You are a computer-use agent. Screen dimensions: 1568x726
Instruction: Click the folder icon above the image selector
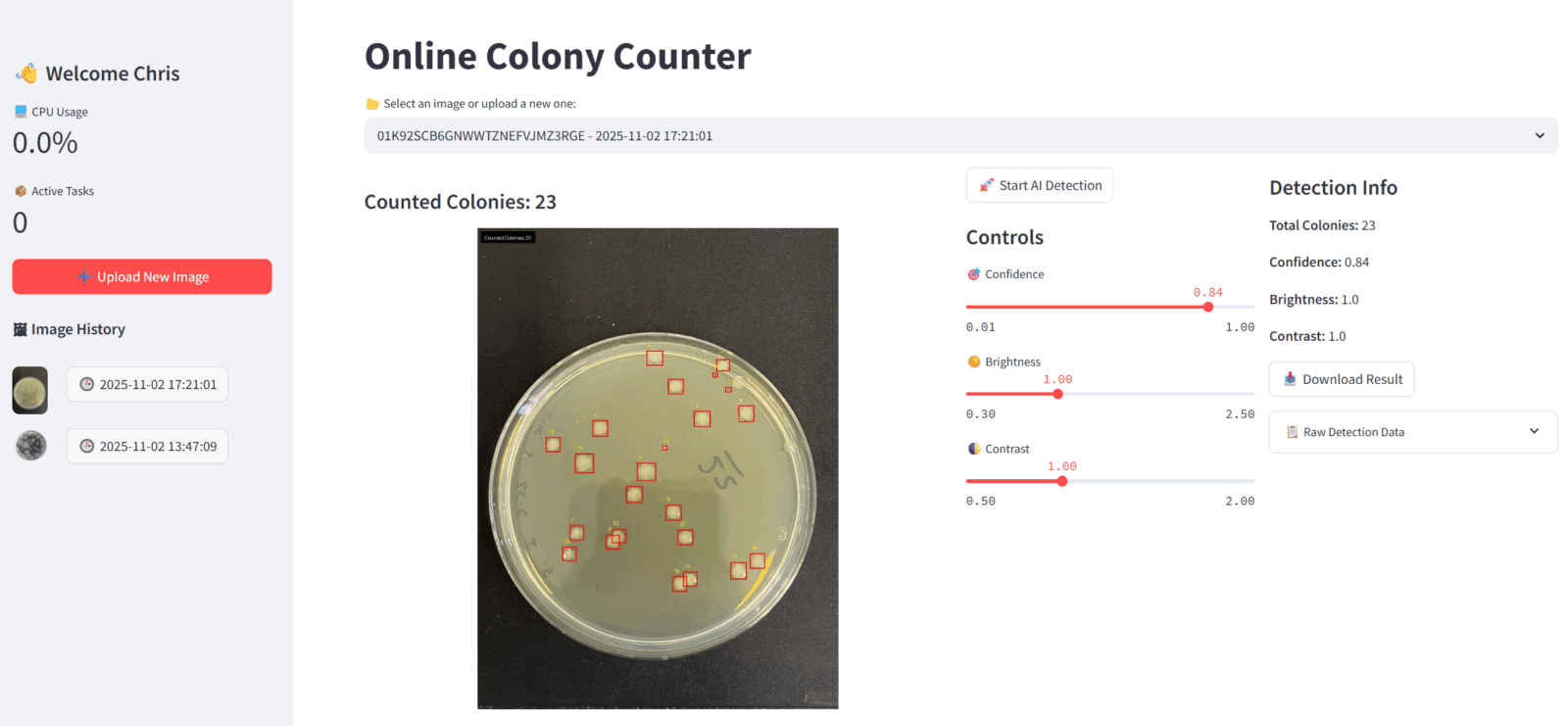pyautogui.click(x=372, y=104)
